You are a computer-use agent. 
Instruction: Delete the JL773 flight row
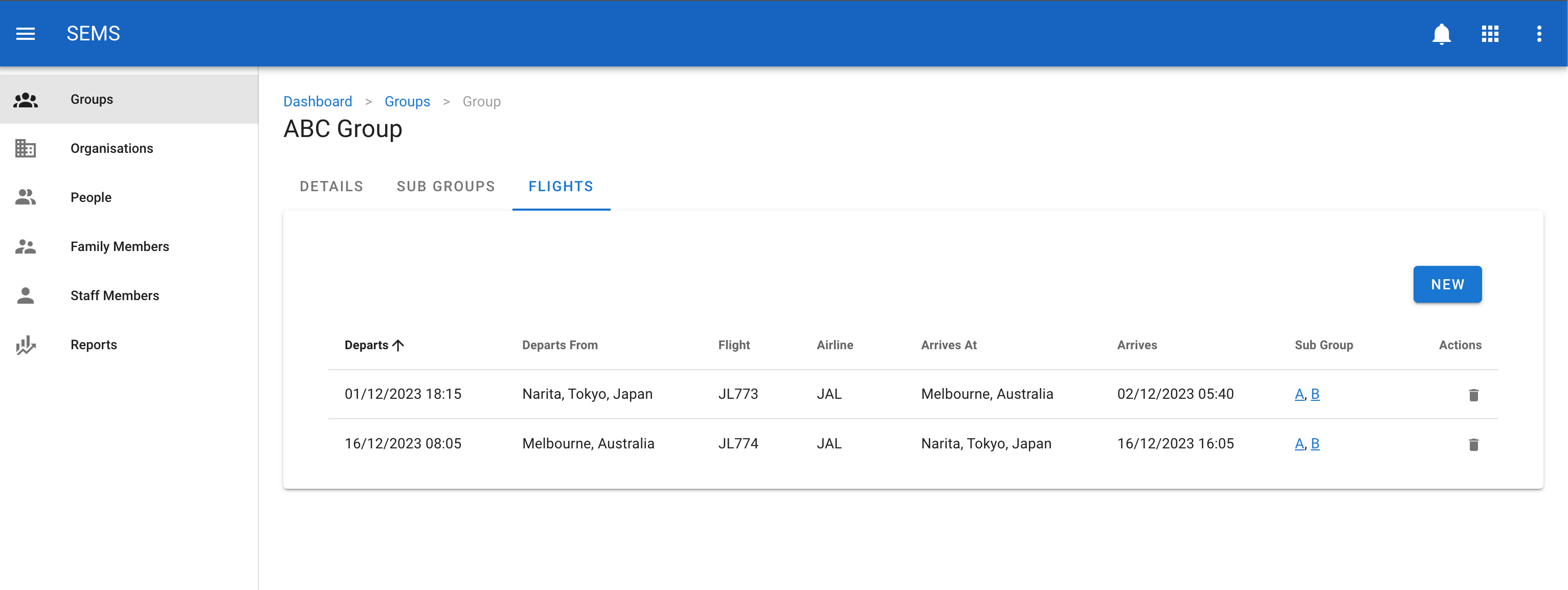[x=1473, y=395]
